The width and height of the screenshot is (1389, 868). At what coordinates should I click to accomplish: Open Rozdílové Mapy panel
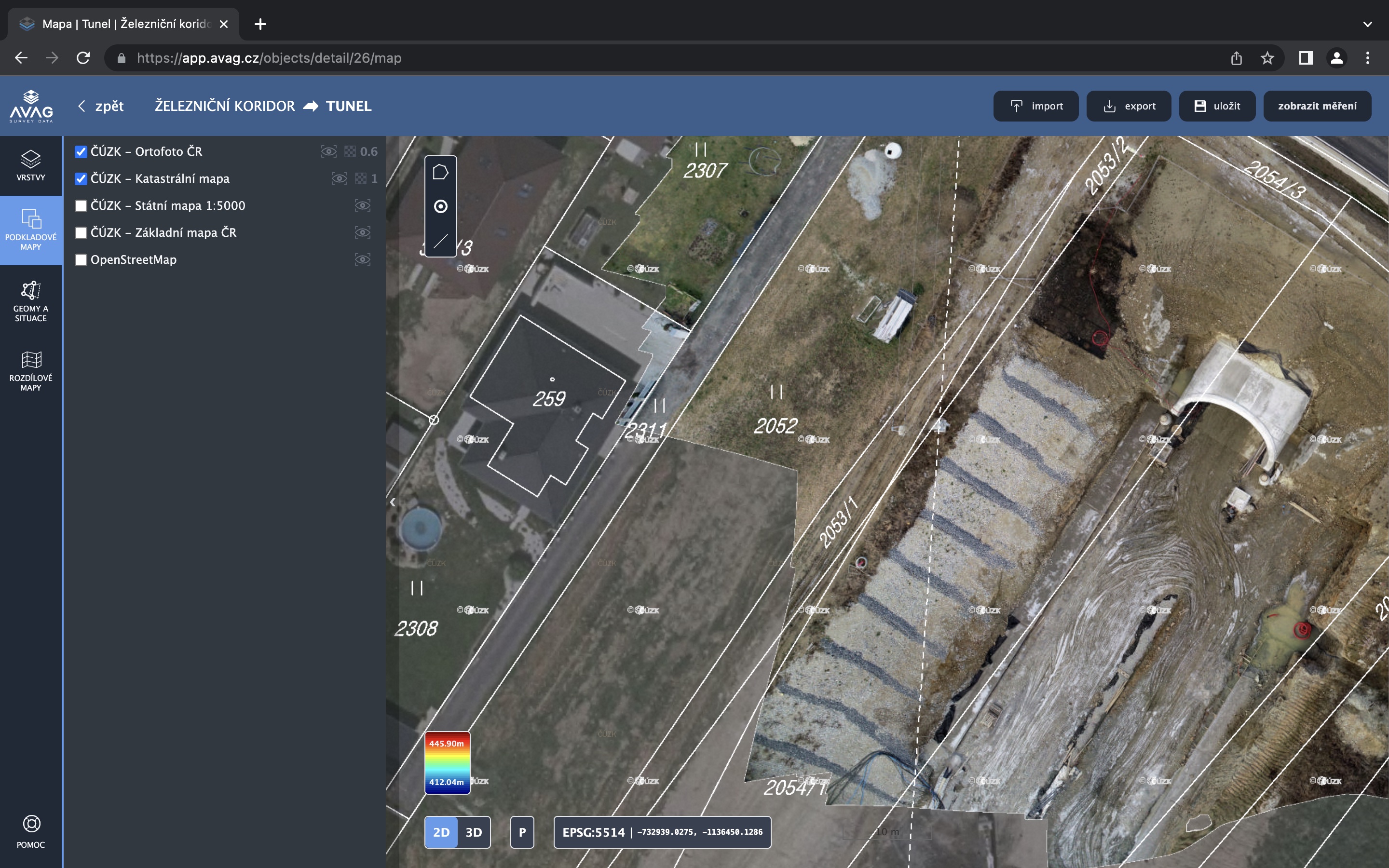[31, 370]
